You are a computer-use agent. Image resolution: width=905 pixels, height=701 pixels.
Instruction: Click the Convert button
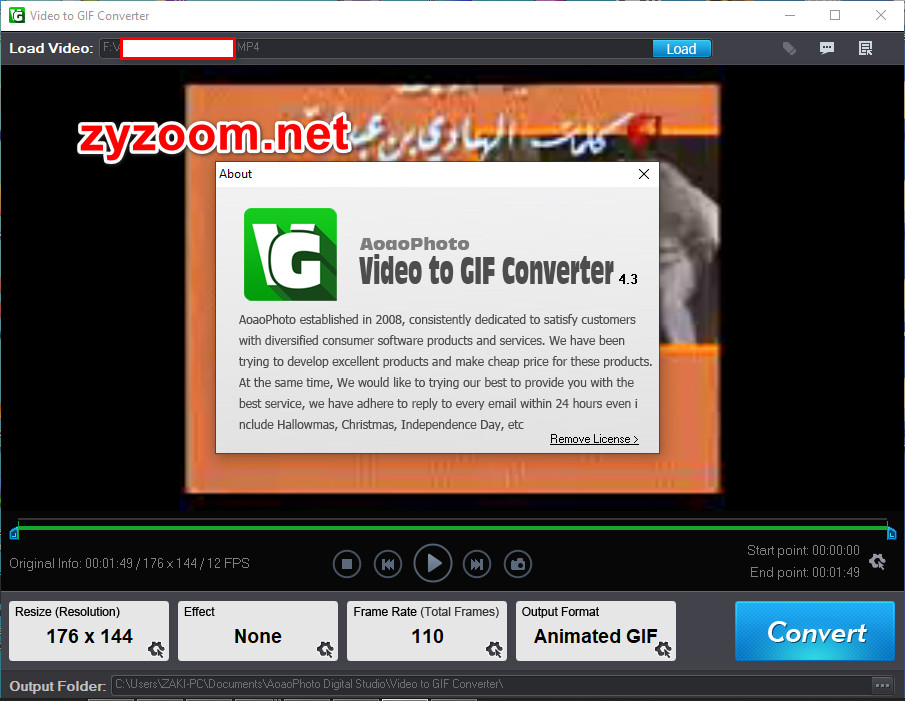click(x=815, y=631)
